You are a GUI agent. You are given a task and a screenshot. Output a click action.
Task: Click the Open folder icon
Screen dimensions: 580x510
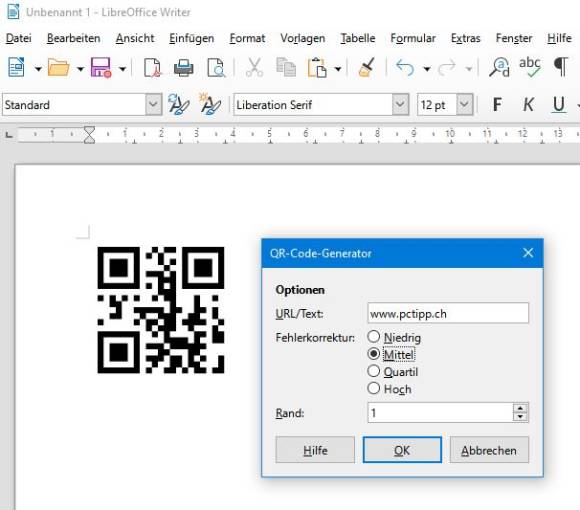pyautogui.click(x=58, y=67)
